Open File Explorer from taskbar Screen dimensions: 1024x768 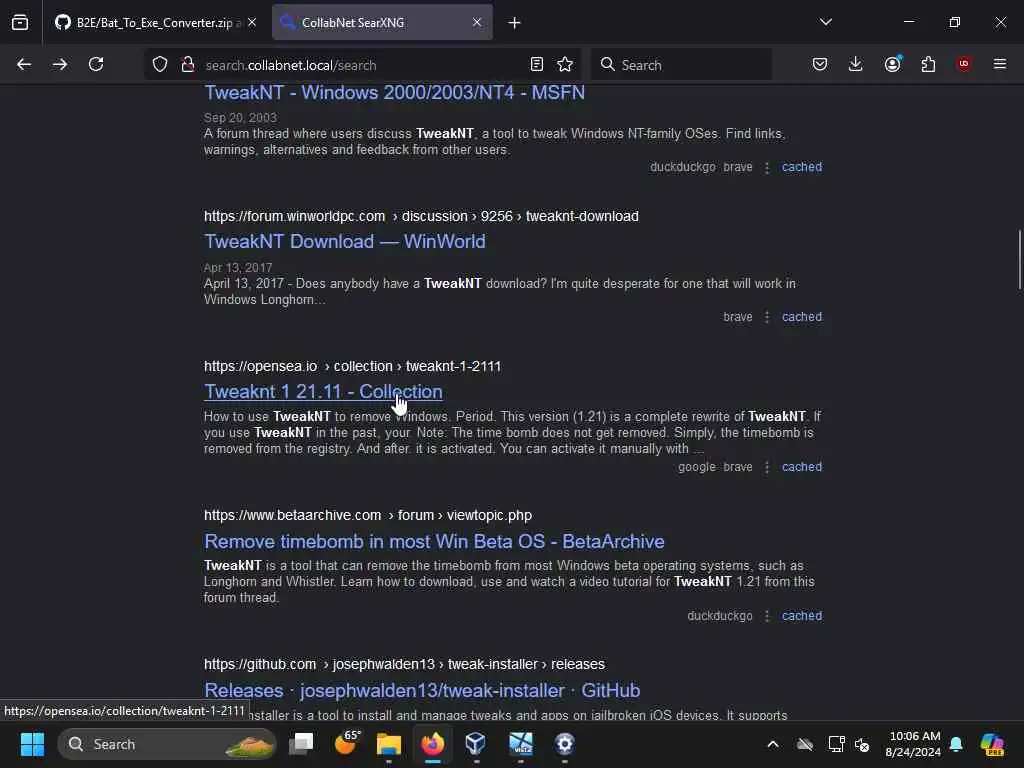[x=389, y=744]
